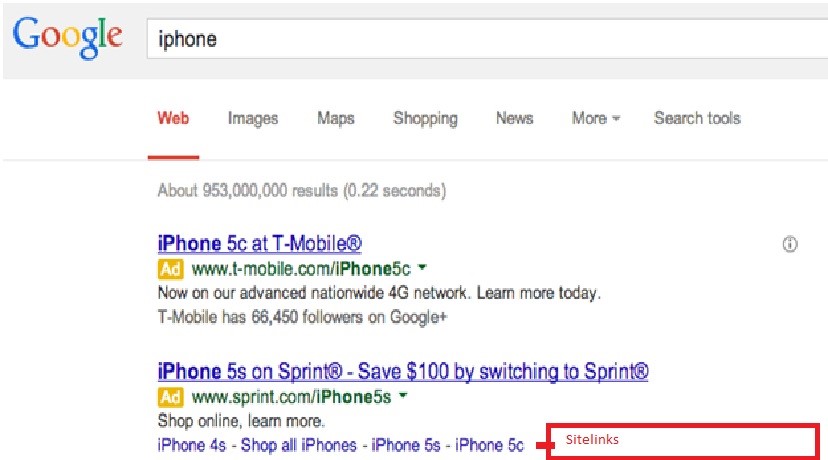The image size is (828, 460).
Task: Click the Google logo
Action: [x=68, y=37]
